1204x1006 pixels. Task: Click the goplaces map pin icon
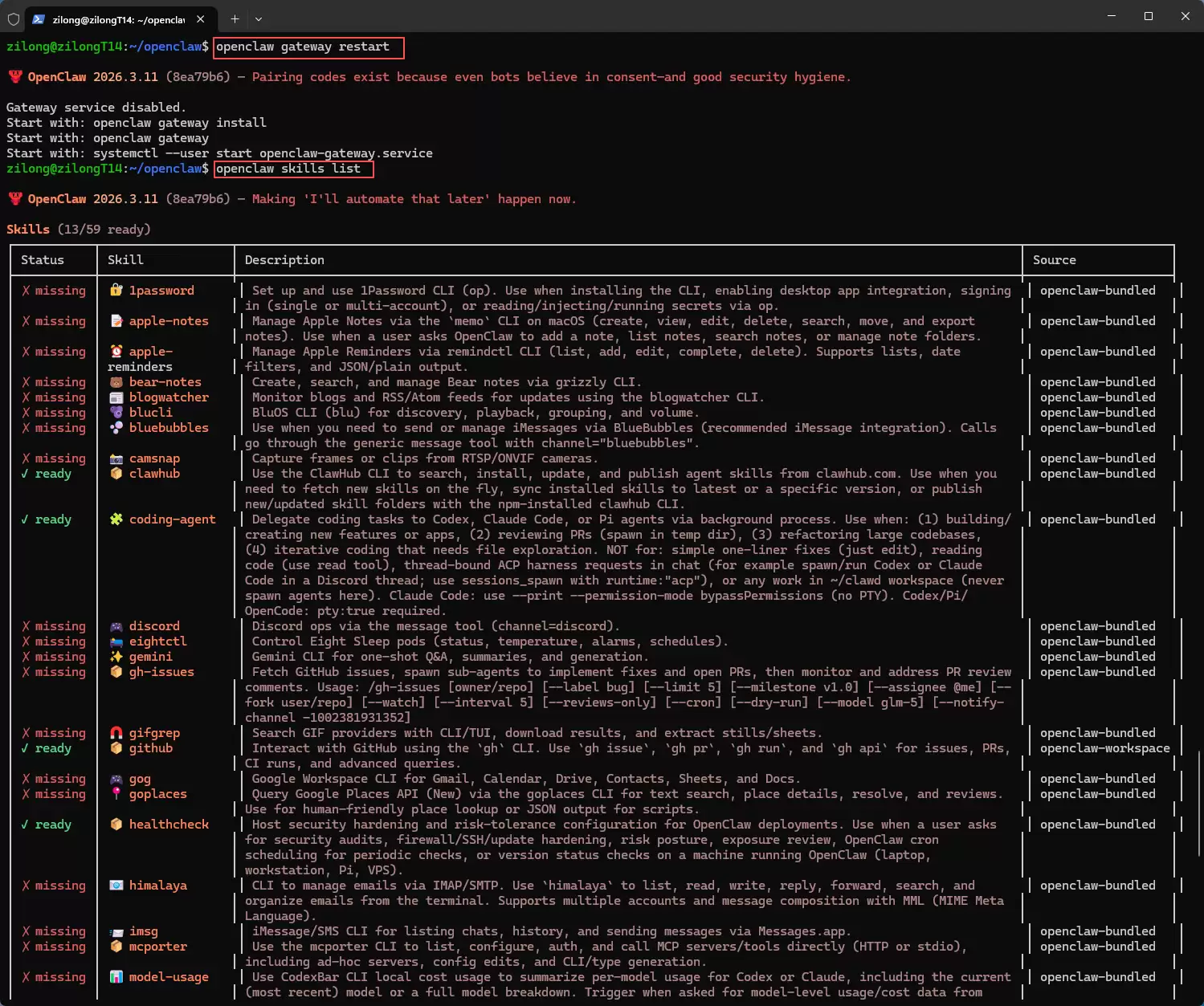click(116, 794)
